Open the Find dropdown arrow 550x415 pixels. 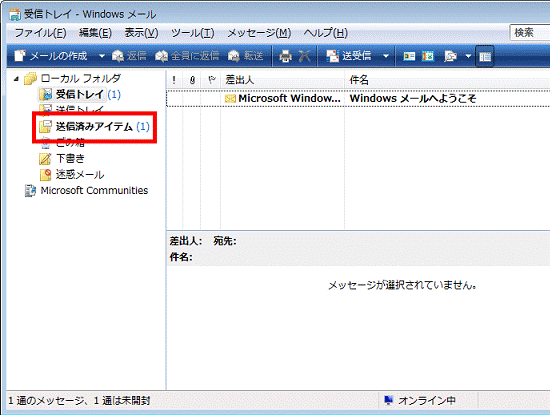[468, 56]
